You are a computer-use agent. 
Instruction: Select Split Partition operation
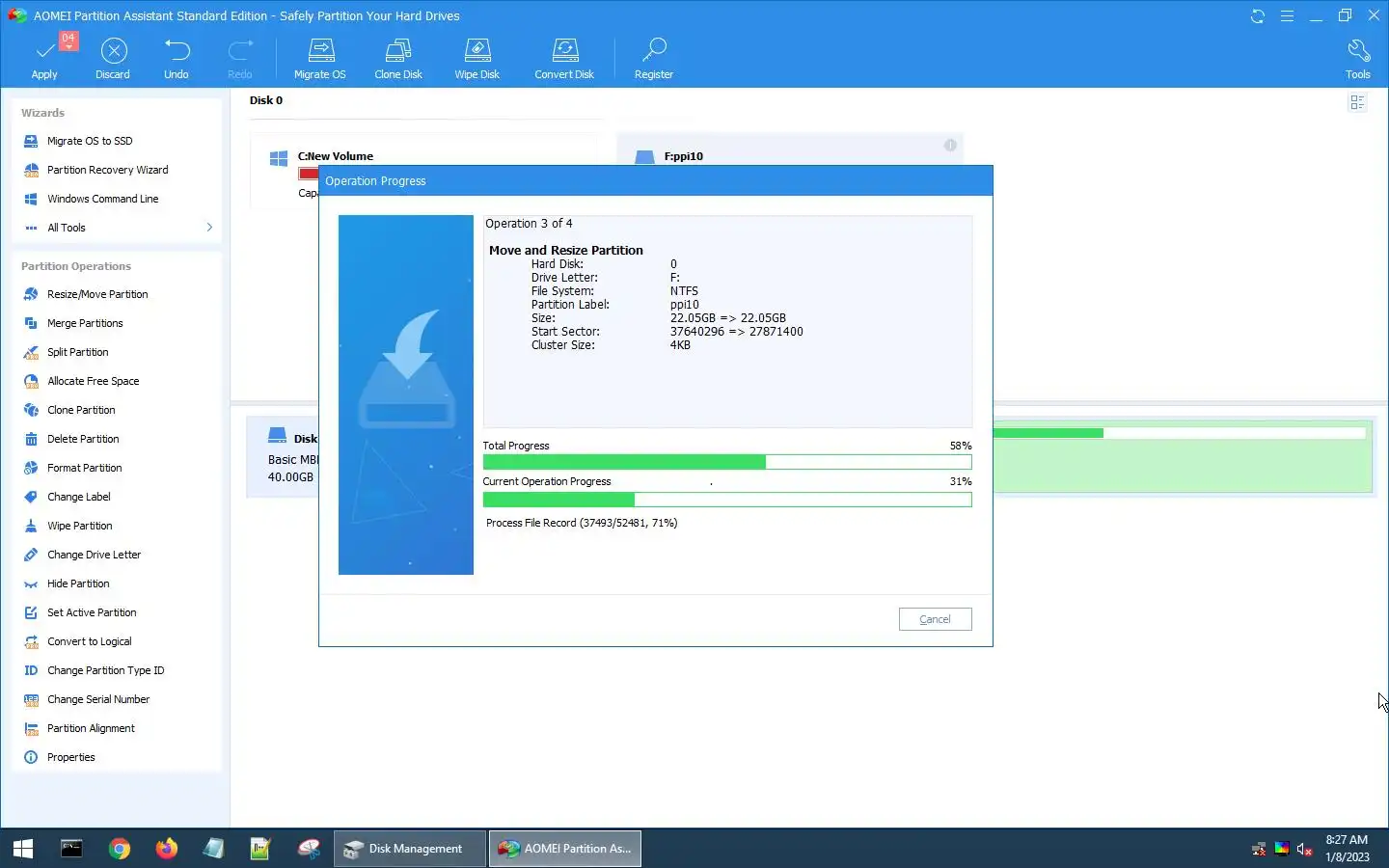(x=77, y=352)
